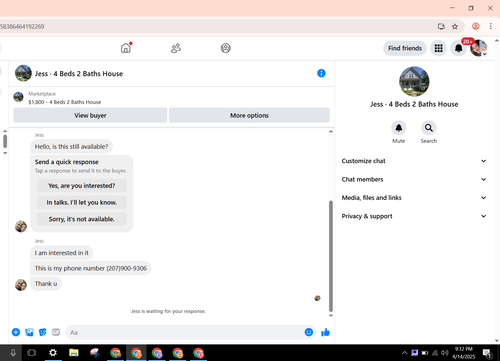Screen dimensions: 500x361
Task: Open the Facebook Home icon
Action: coord(126,48)
